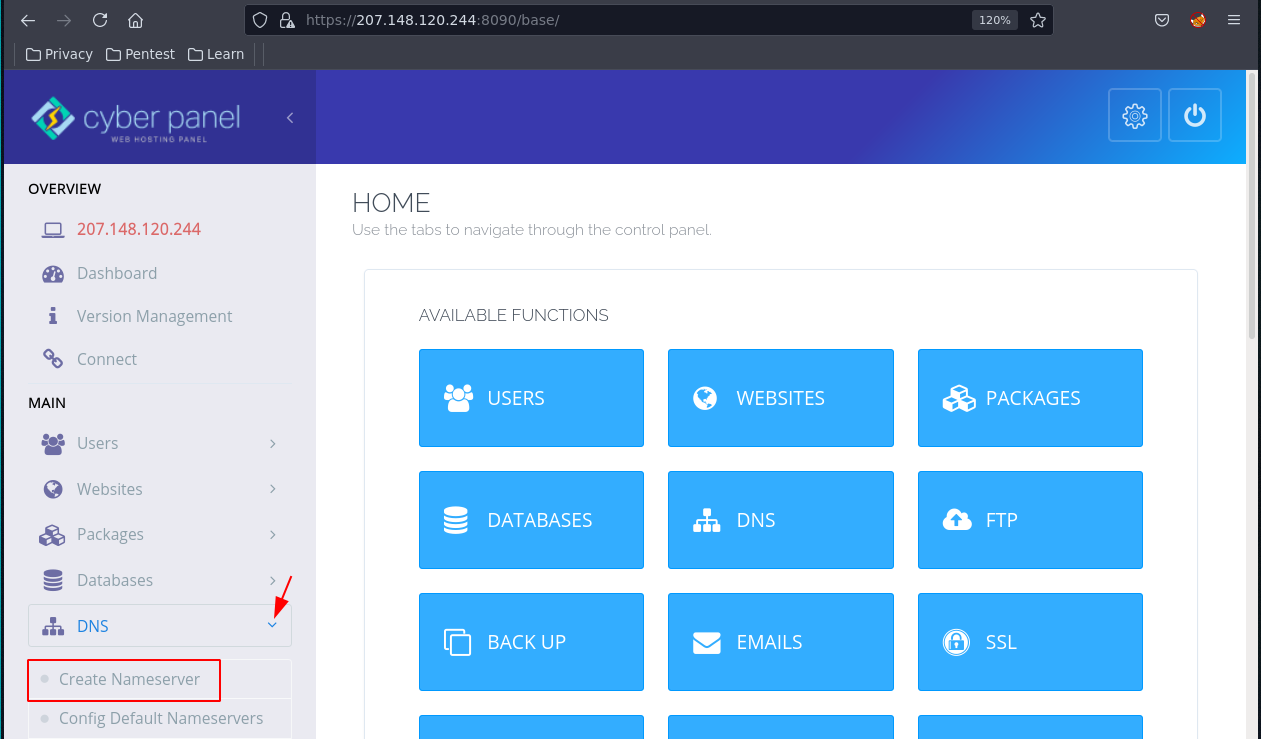
Task: Open the EMAILS function tile
Action: coord(780,642)
